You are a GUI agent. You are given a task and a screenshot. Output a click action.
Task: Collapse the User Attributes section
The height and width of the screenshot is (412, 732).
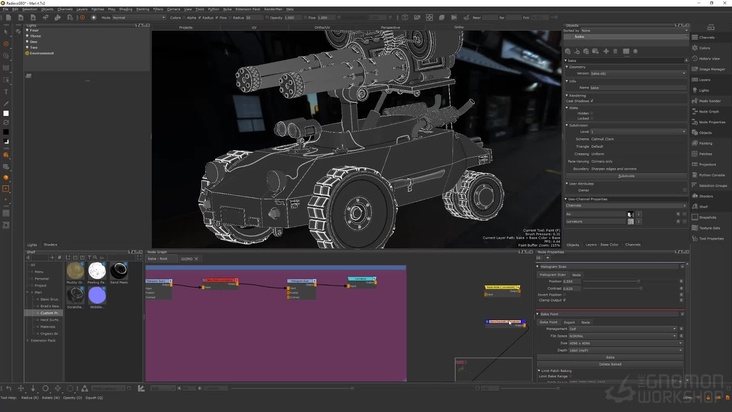pos(568,183)
